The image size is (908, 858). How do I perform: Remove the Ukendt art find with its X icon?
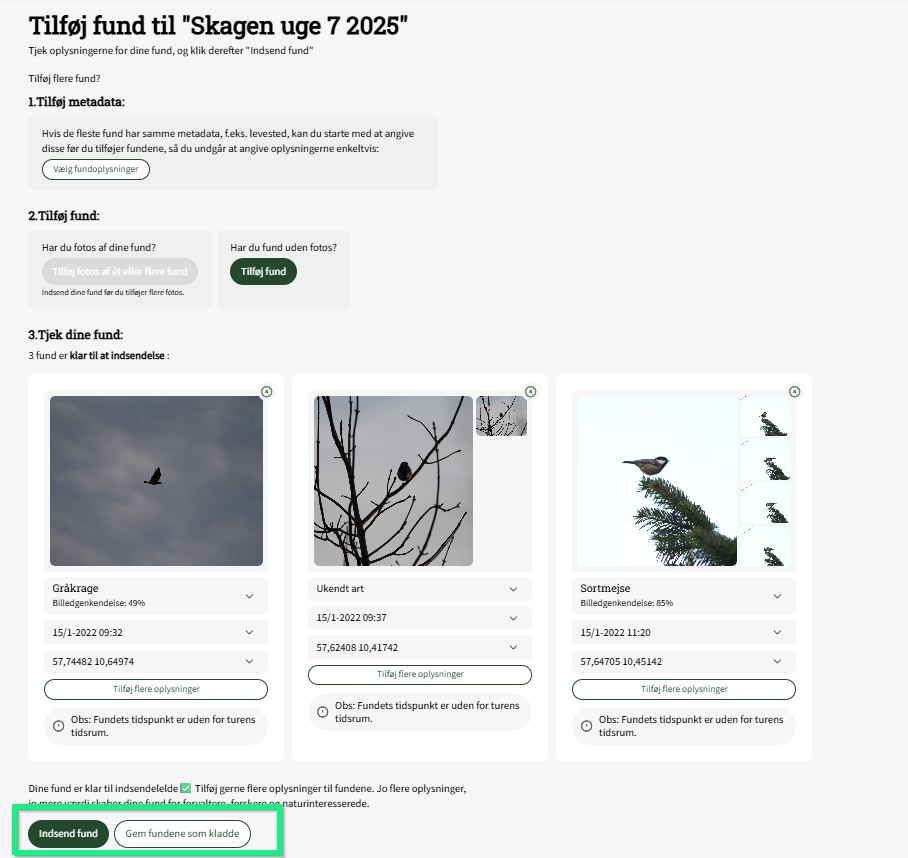(x=530, y=392)
